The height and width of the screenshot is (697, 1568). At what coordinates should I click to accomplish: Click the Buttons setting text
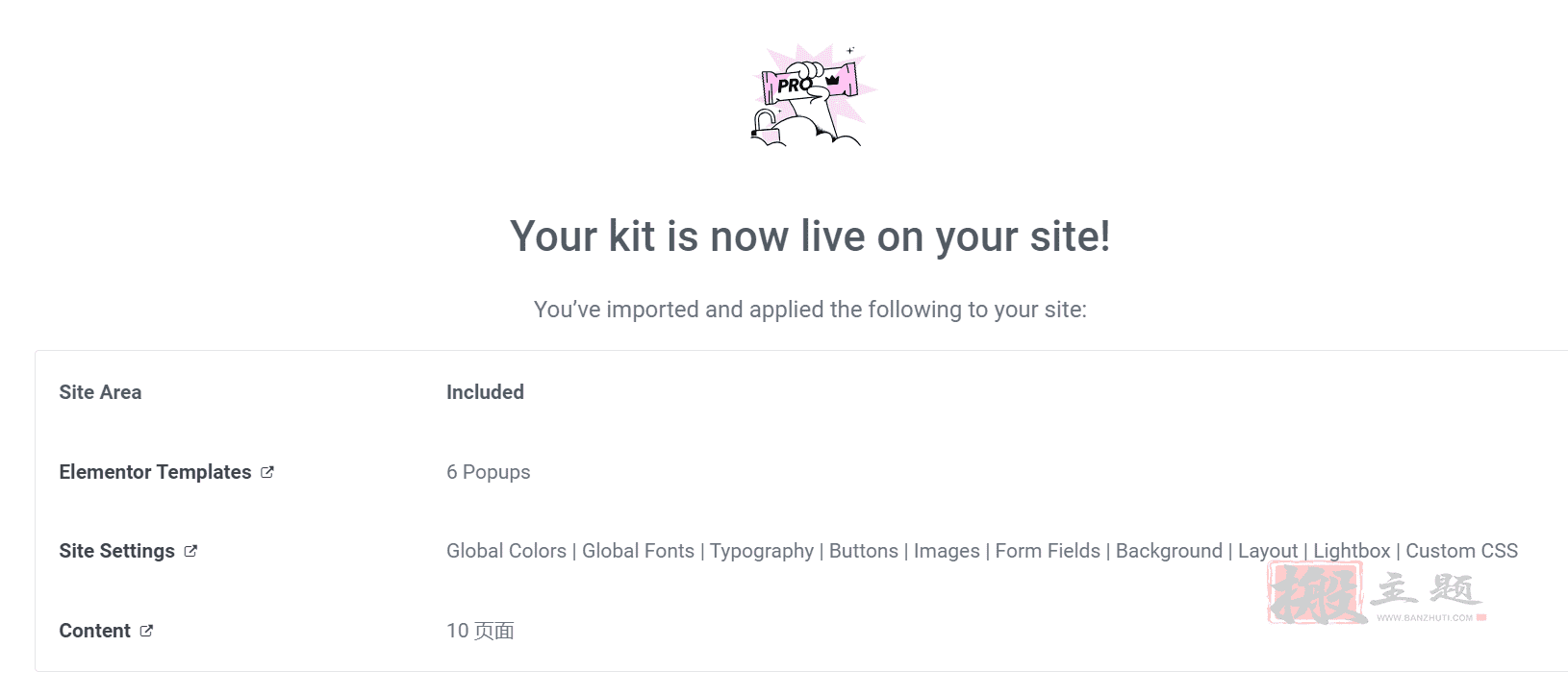pos(864,551)
